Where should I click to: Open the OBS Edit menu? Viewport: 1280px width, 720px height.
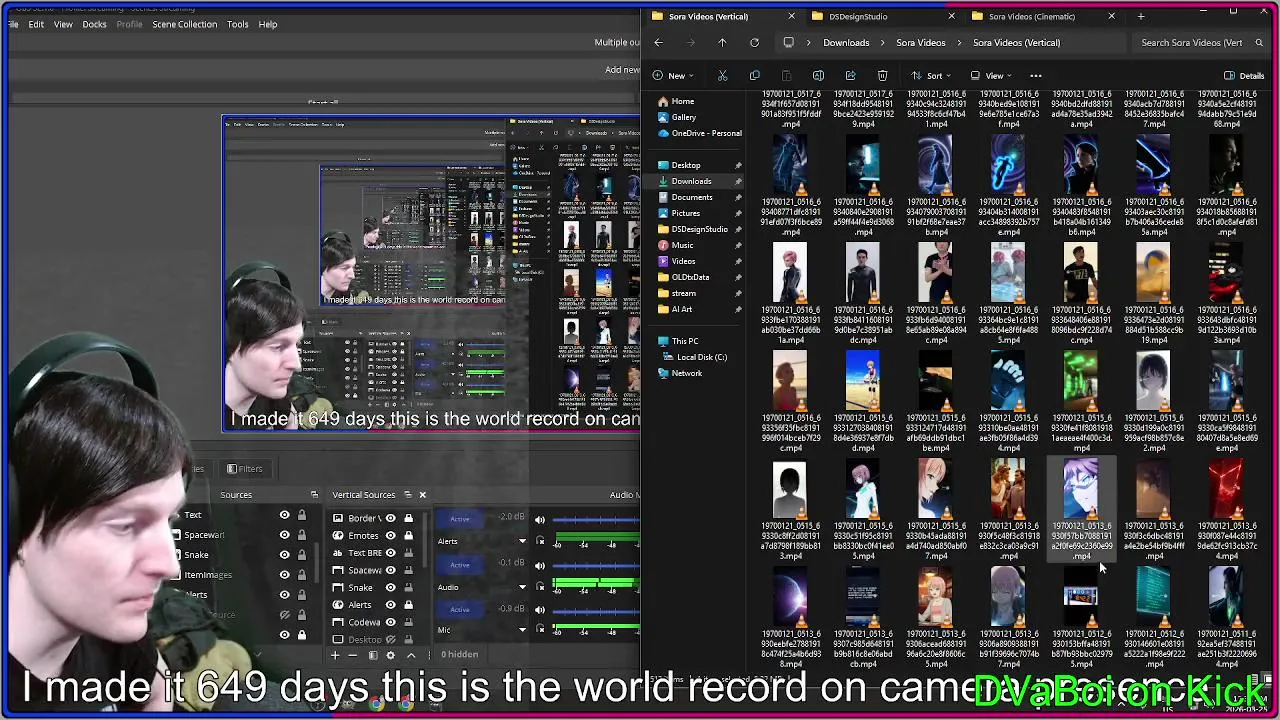(x=36, y=24)
